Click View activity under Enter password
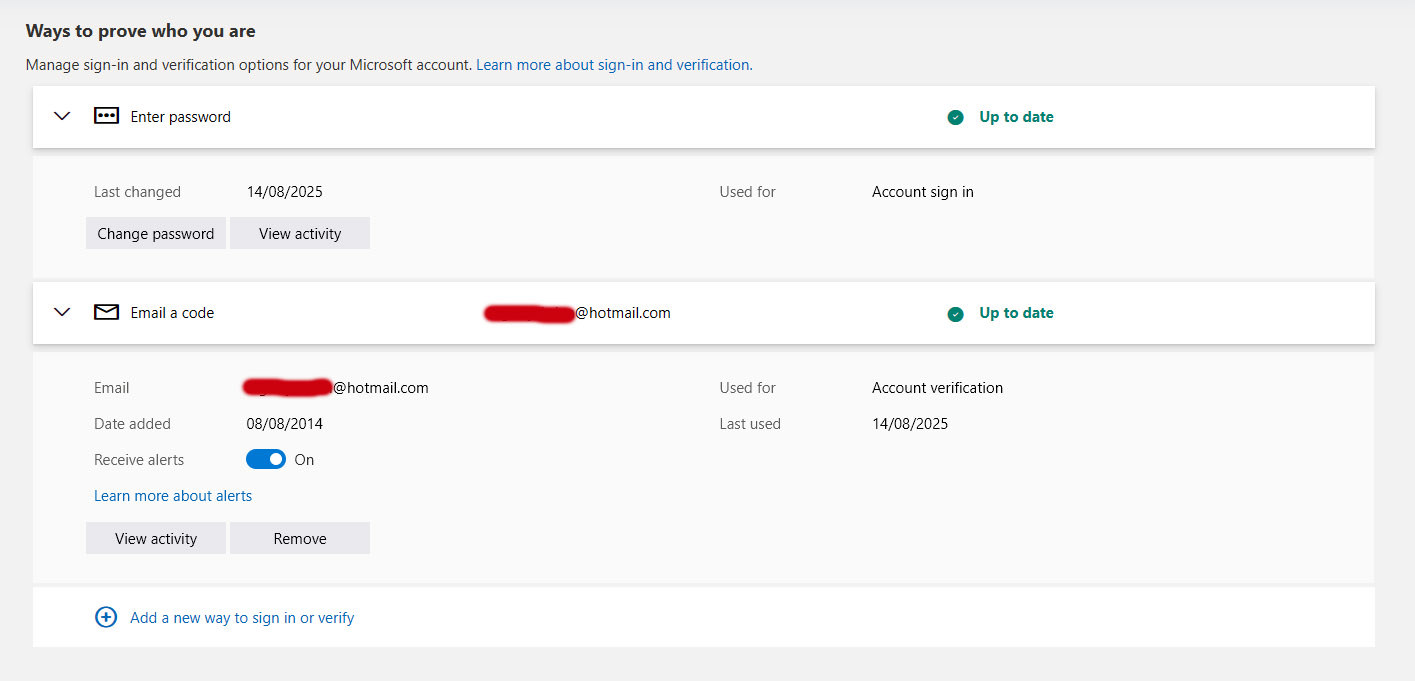The width and height of the screenshot is (1415, 681). click(300, 233)
